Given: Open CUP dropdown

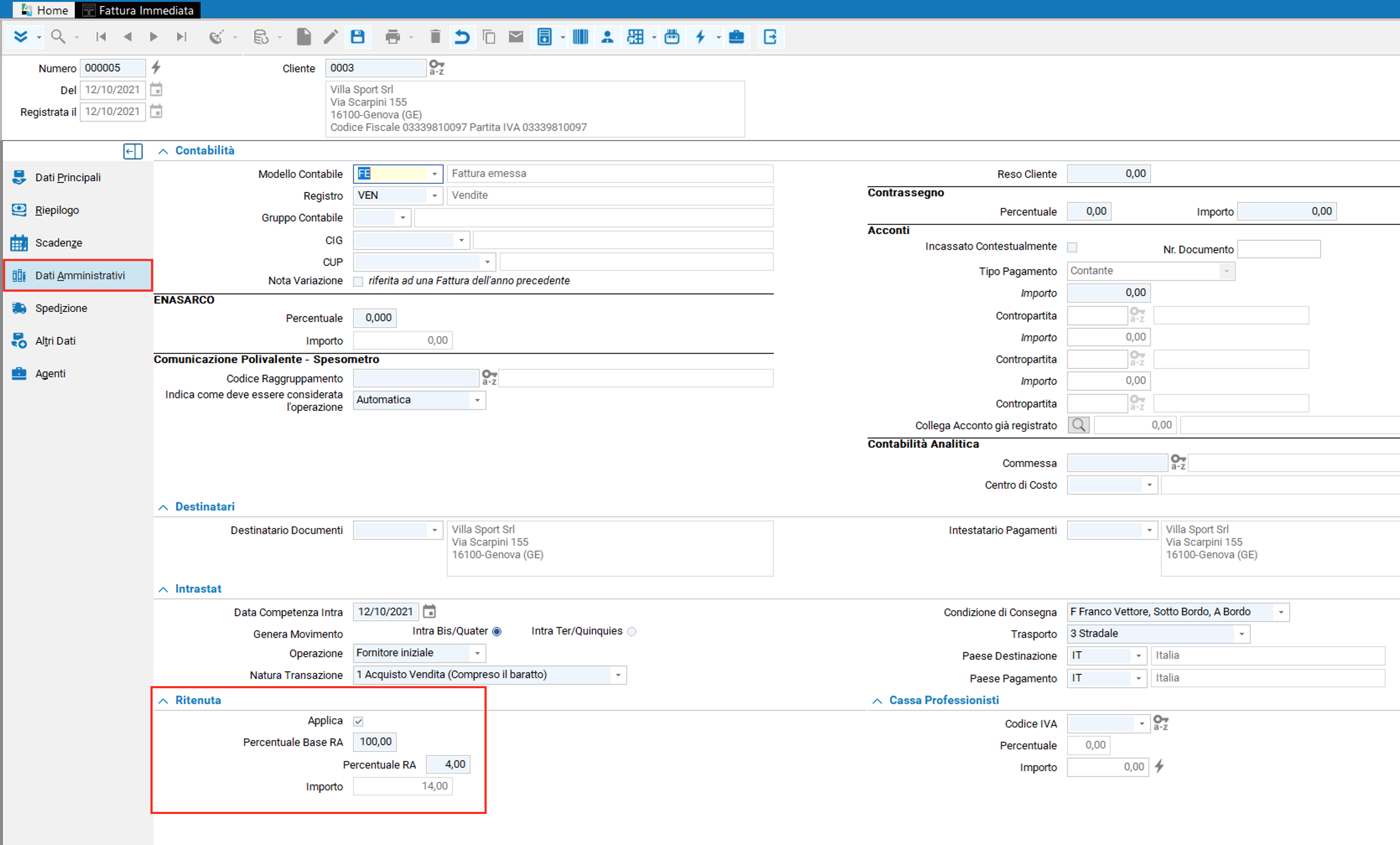Looking at the screenshot, I should [487, 262].
